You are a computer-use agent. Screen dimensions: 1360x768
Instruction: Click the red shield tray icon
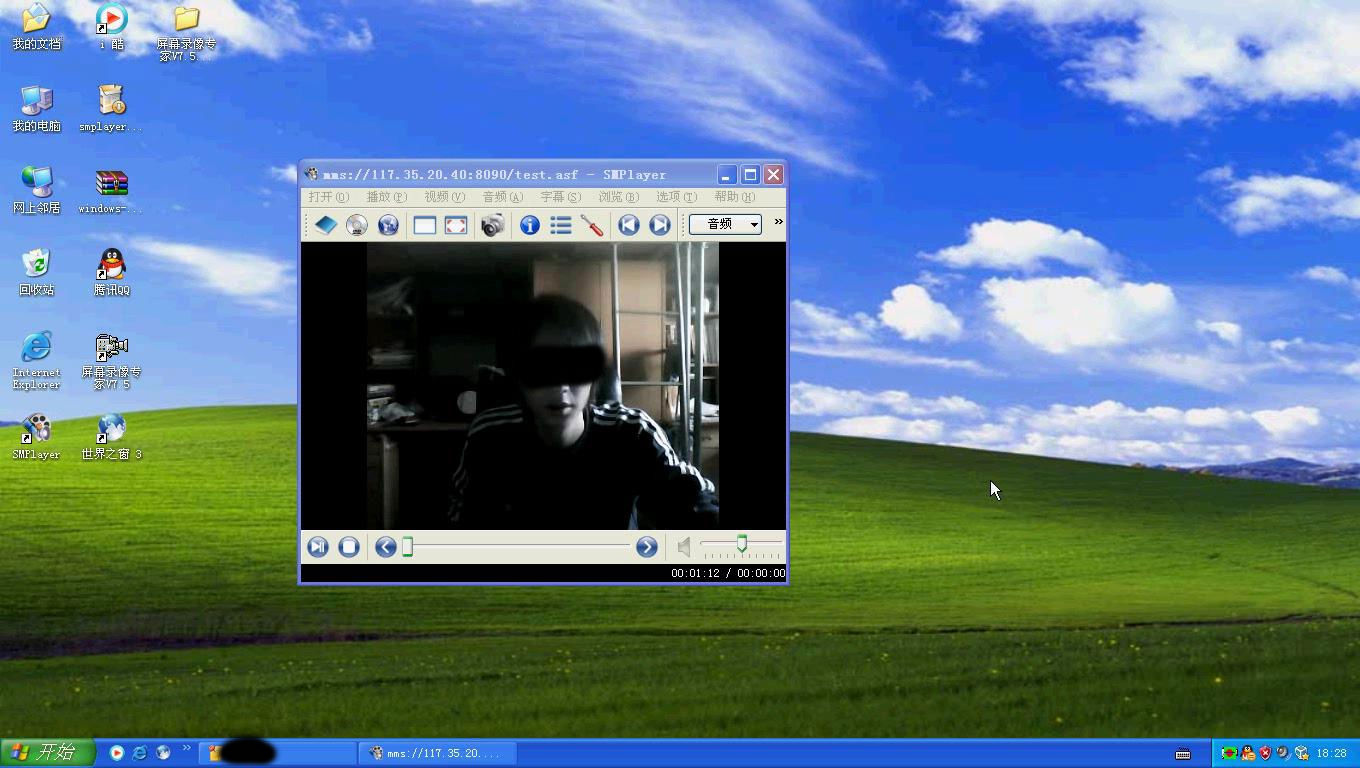1265,753
